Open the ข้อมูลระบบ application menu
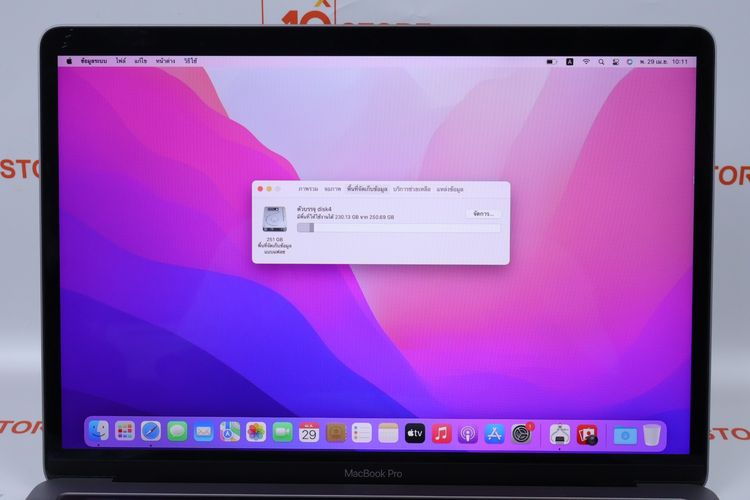Viewport: 750px width, 500px height. click(94, 61)
